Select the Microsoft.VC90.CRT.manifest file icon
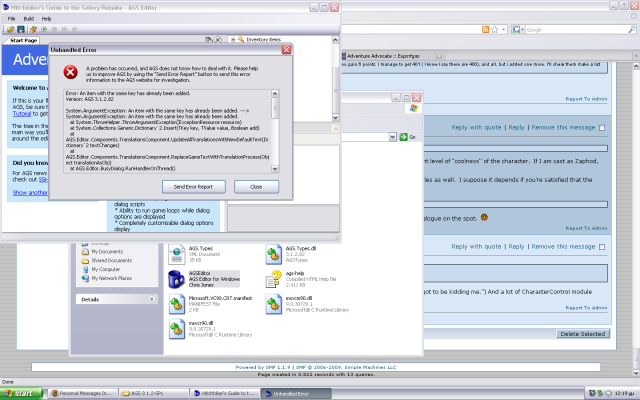Screen dimensions: 640x400 point(177,304)
